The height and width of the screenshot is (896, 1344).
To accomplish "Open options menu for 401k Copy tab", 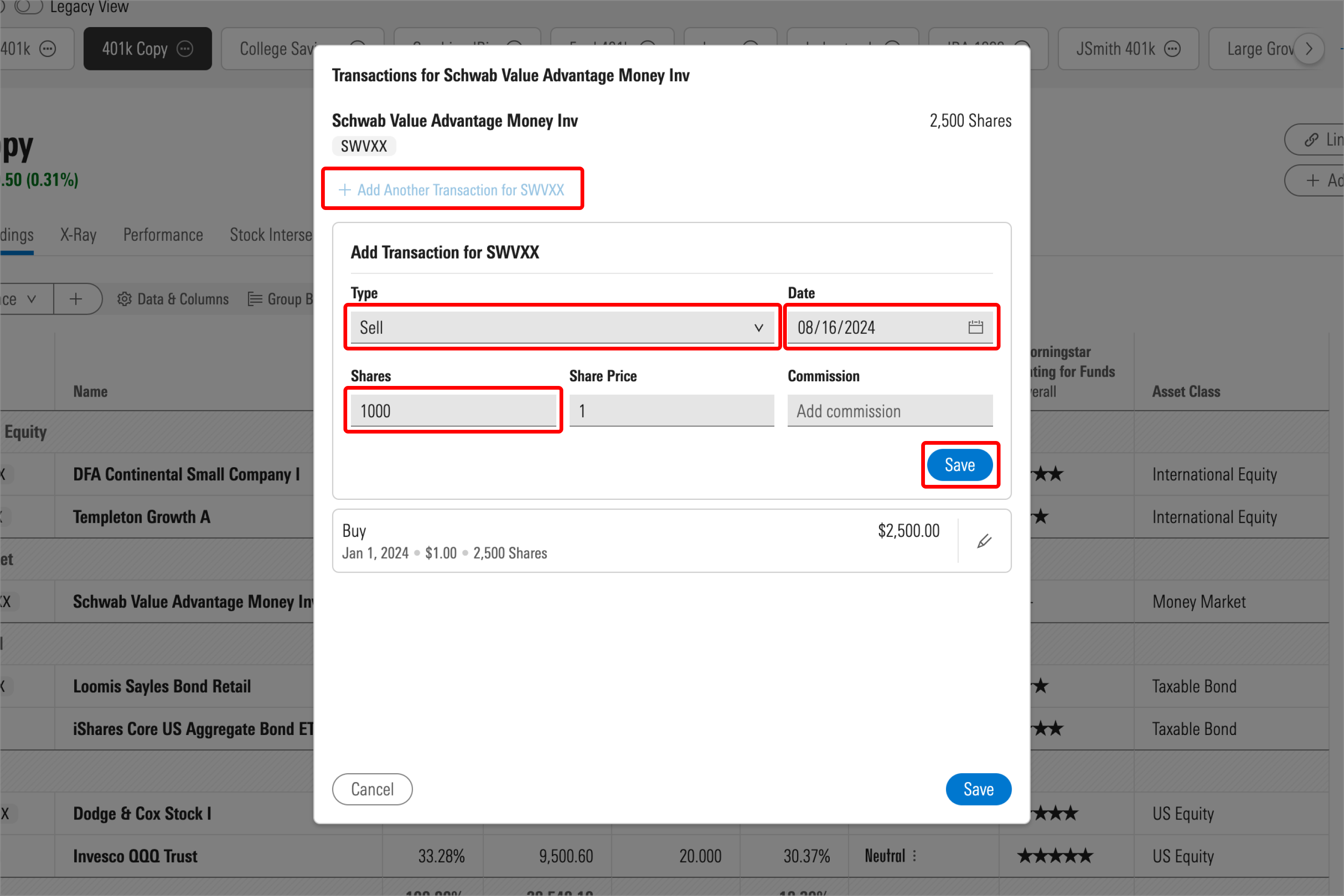I will (185, 49).
